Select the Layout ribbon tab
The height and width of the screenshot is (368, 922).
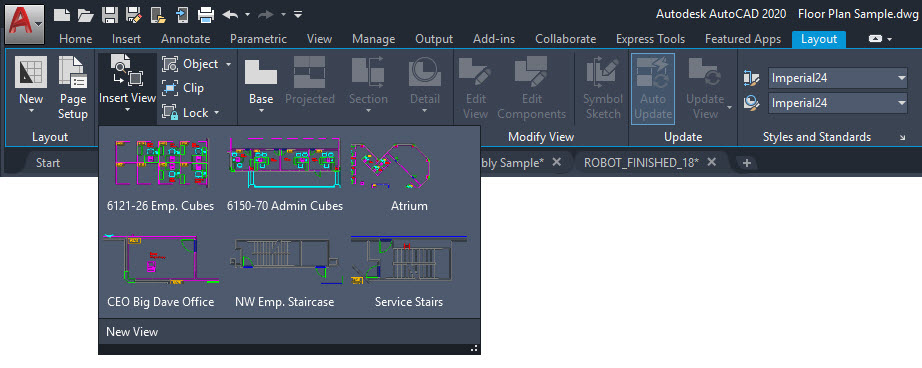coord(819,39)
